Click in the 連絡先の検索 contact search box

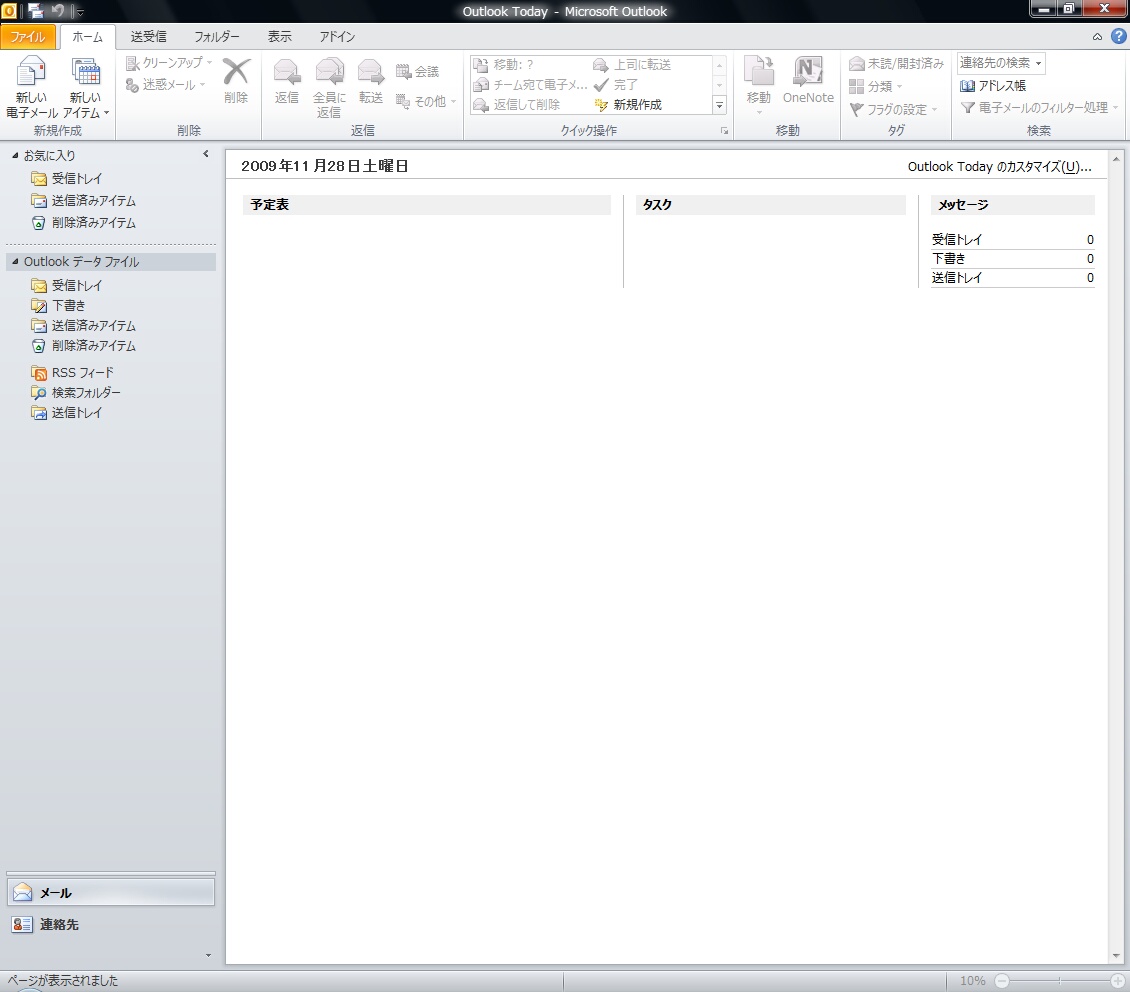[x=1000, y=63]
